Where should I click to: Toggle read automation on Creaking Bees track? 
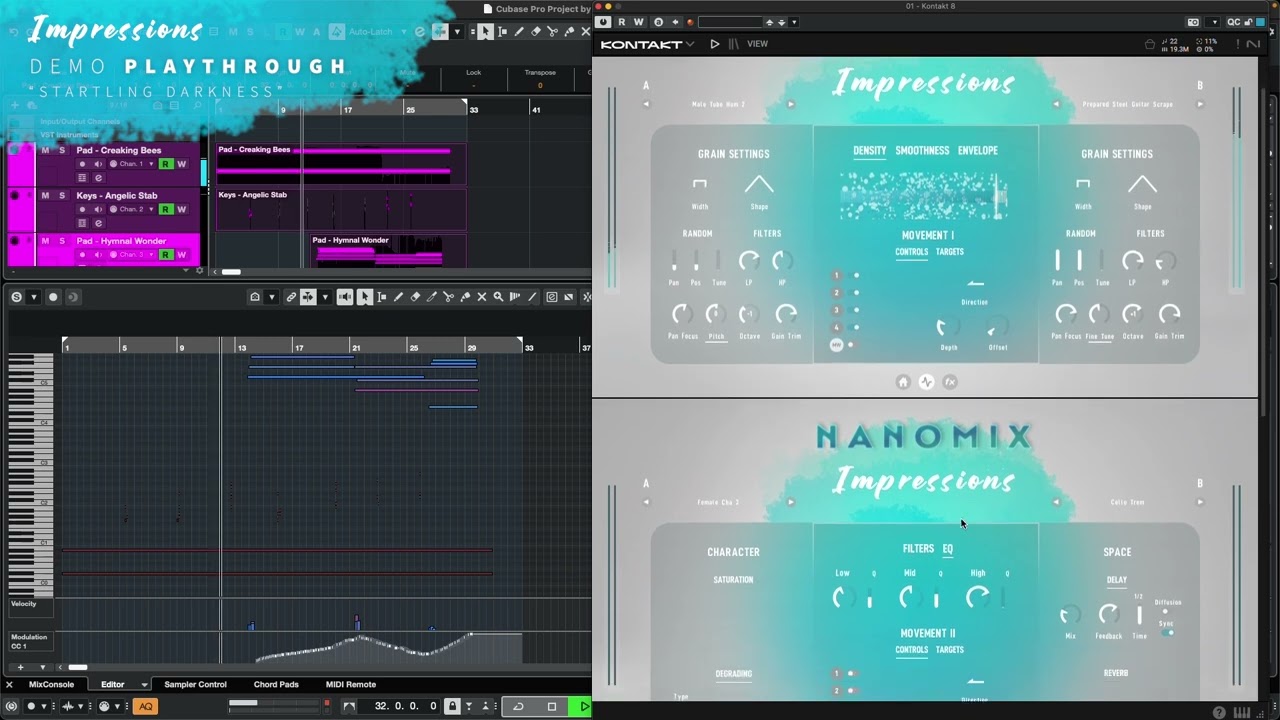[166, 164]
